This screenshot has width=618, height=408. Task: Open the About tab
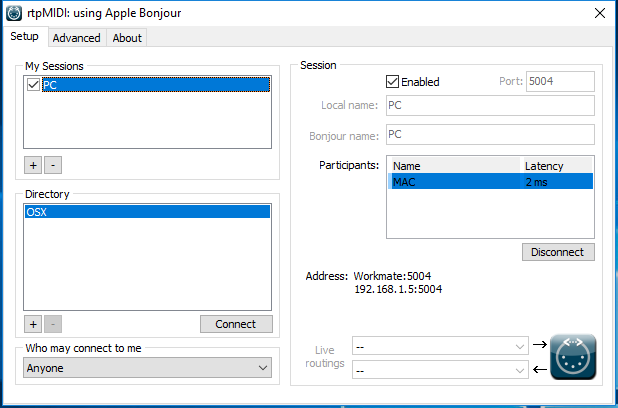127,38
